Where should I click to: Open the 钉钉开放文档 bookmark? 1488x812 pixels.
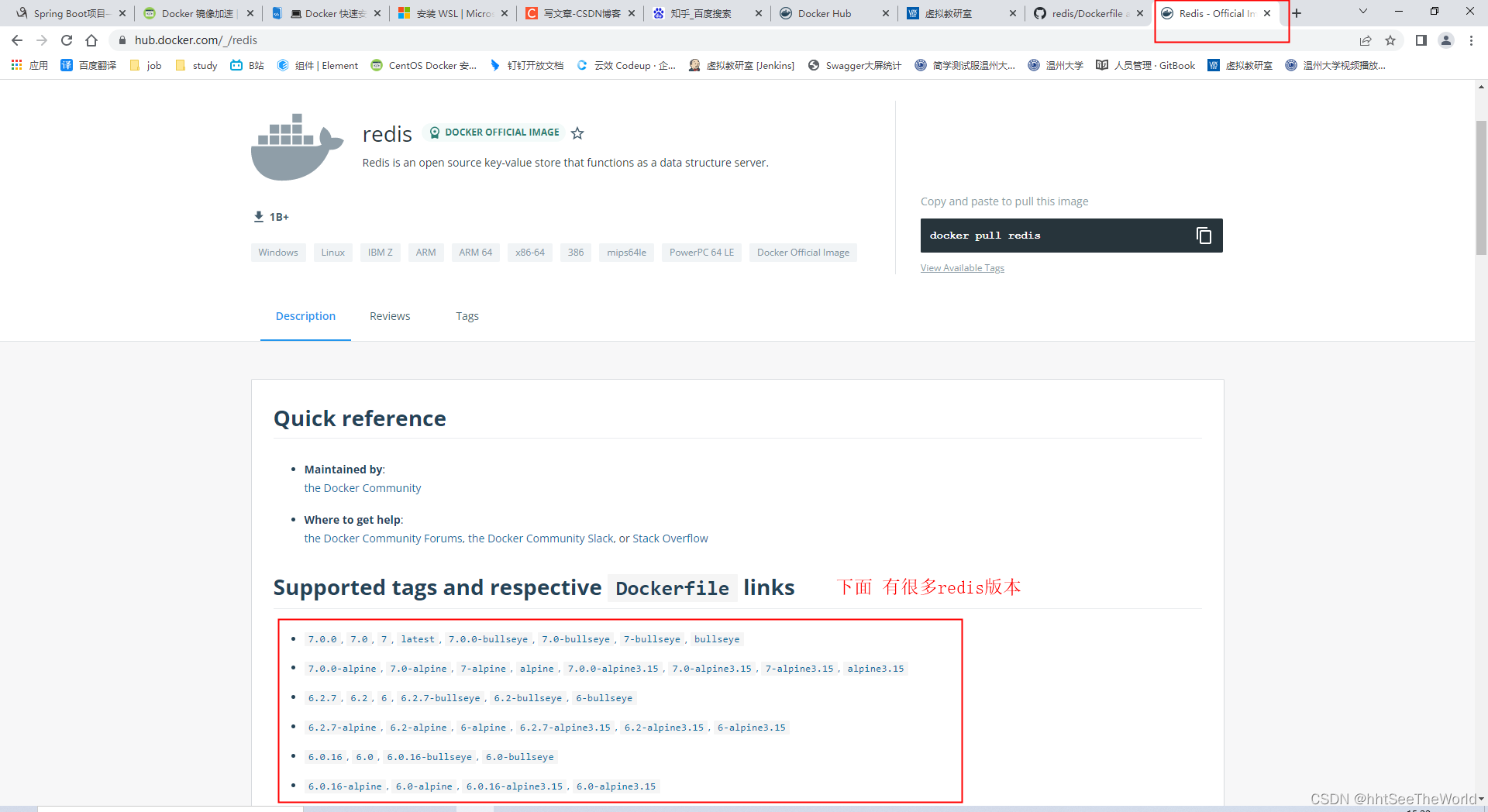tap(527, 66)
